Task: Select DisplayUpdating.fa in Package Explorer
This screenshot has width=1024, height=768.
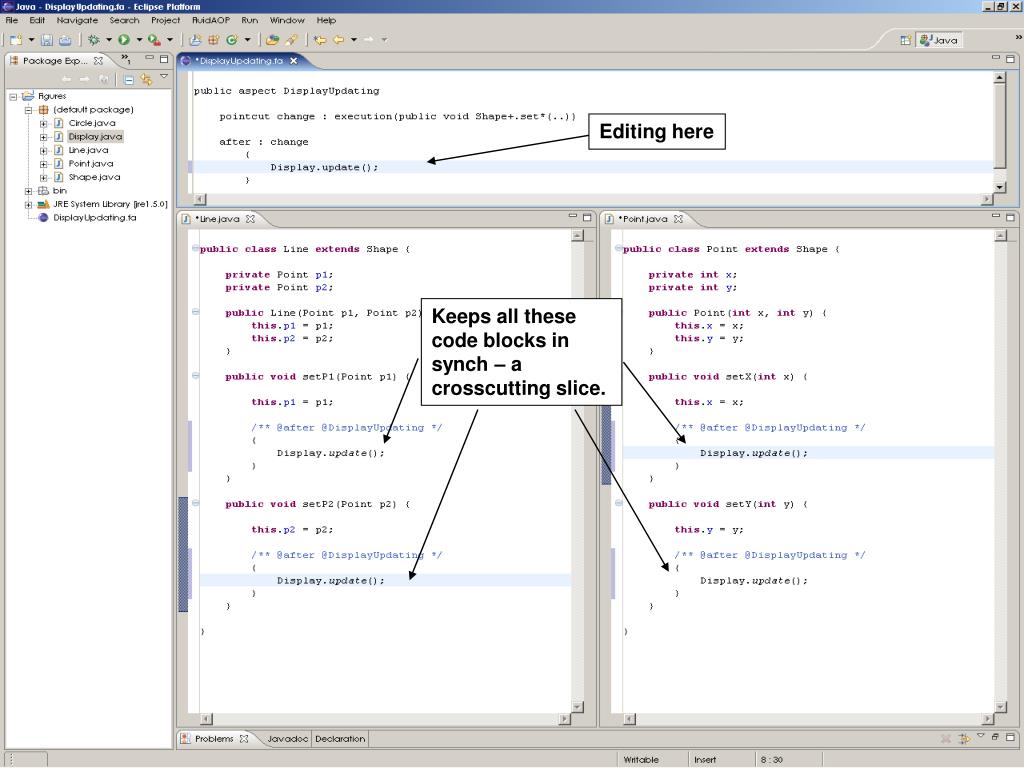Action: point(95,217)
